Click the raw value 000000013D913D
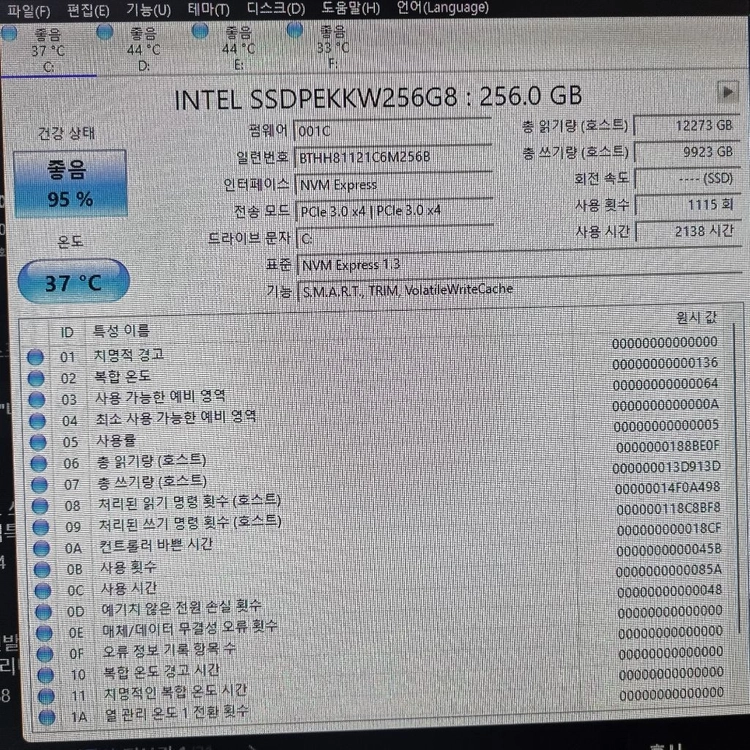This screenshot has width=750, height=750. click(x=666, y=467)
